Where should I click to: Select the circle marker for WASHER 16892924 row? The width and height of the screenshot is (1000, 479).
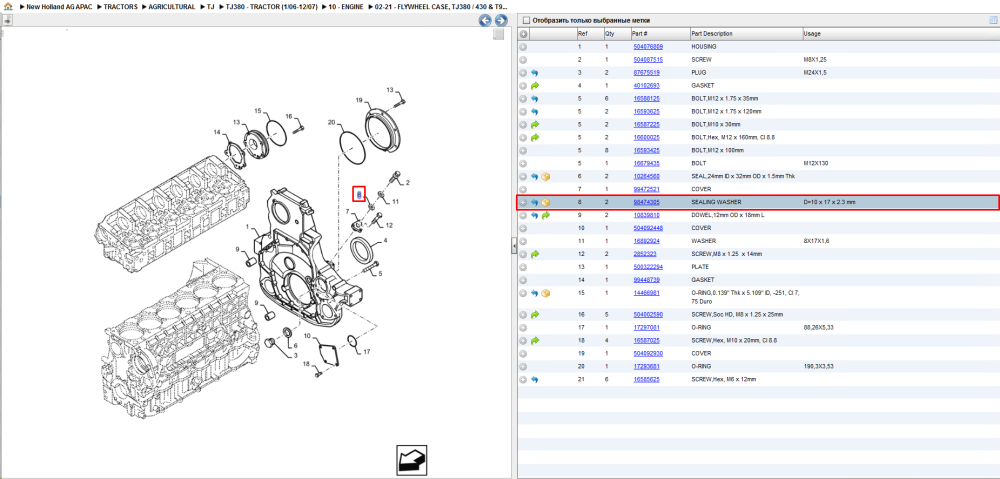coord(523,241)
